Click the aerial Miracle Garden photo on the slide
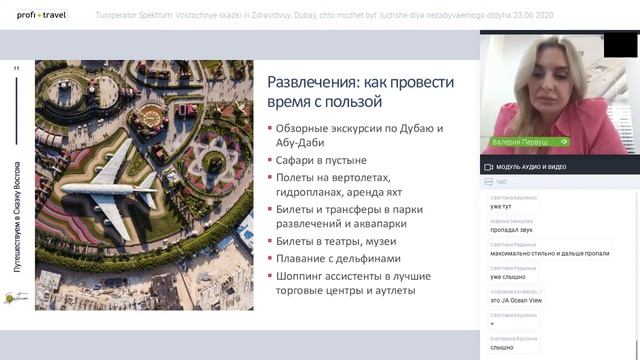The height and width of the screenshot is (360, 640). (144, 185)
